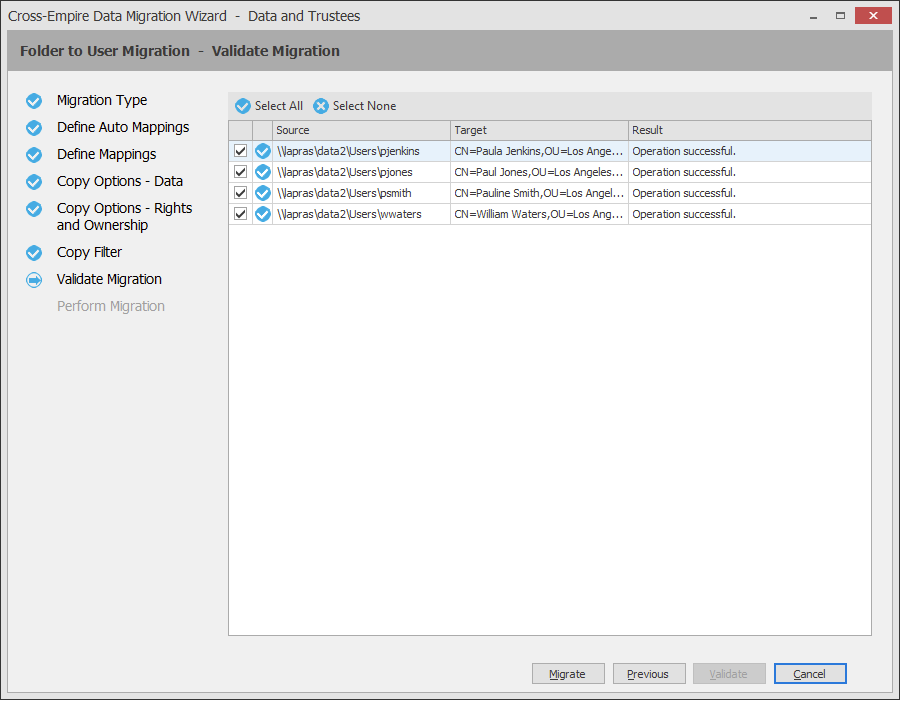This screenshot has height=701, width=901.
Task: Click the Define Mappings completed step icon
Action: click(x=34, y=155)
